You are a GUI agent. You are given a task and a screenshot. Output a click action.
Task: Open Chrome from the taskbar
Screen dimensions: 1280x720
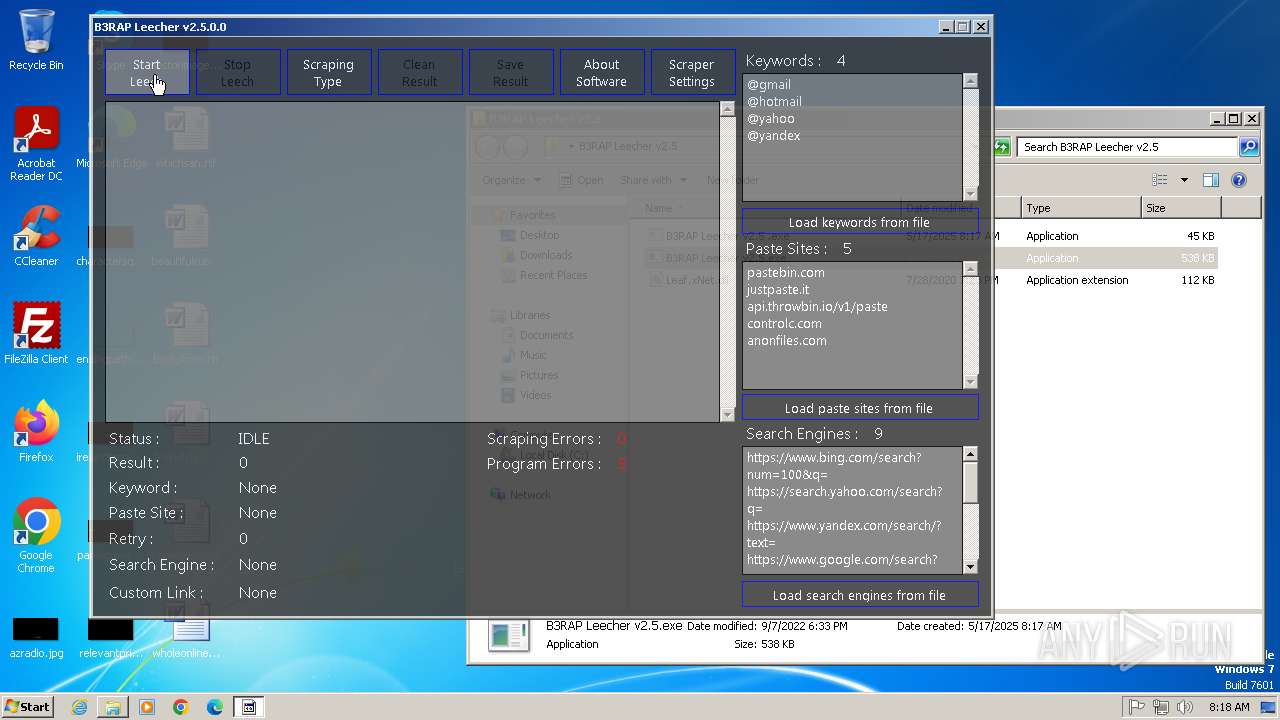[181, 707]
